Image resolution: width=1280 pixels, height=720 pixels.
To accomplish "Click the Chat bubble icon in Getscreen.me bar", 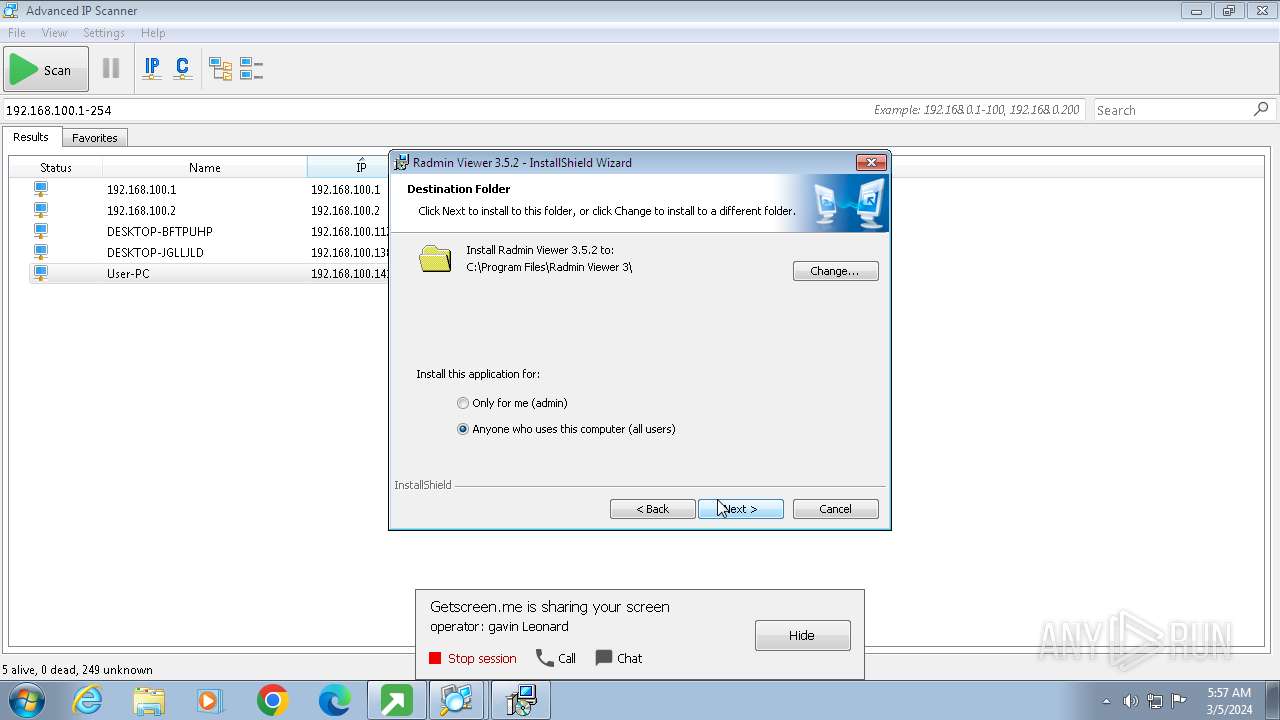I will [604, 658].
